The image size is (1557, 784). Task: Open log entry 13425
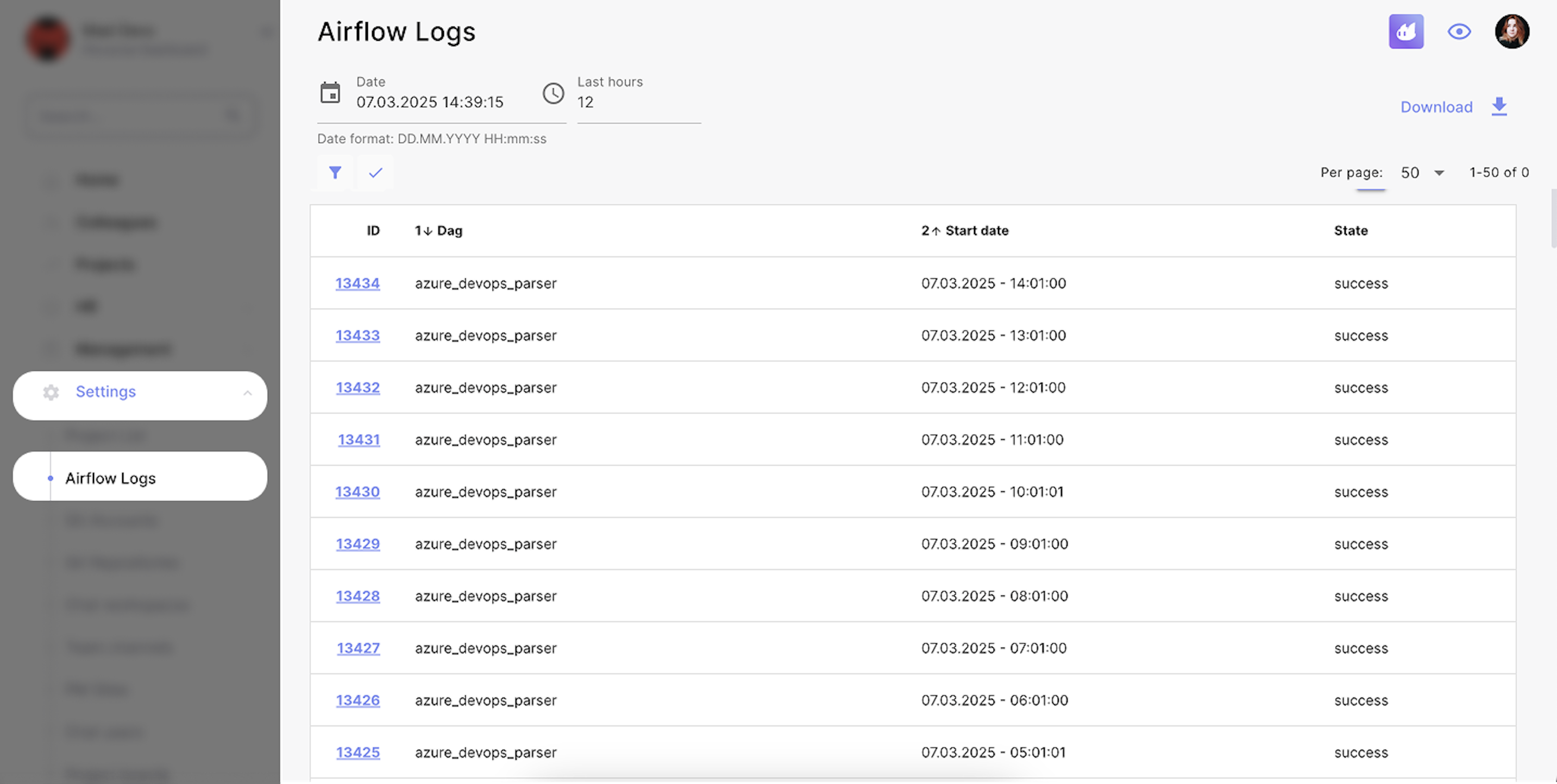pos(358,753)
